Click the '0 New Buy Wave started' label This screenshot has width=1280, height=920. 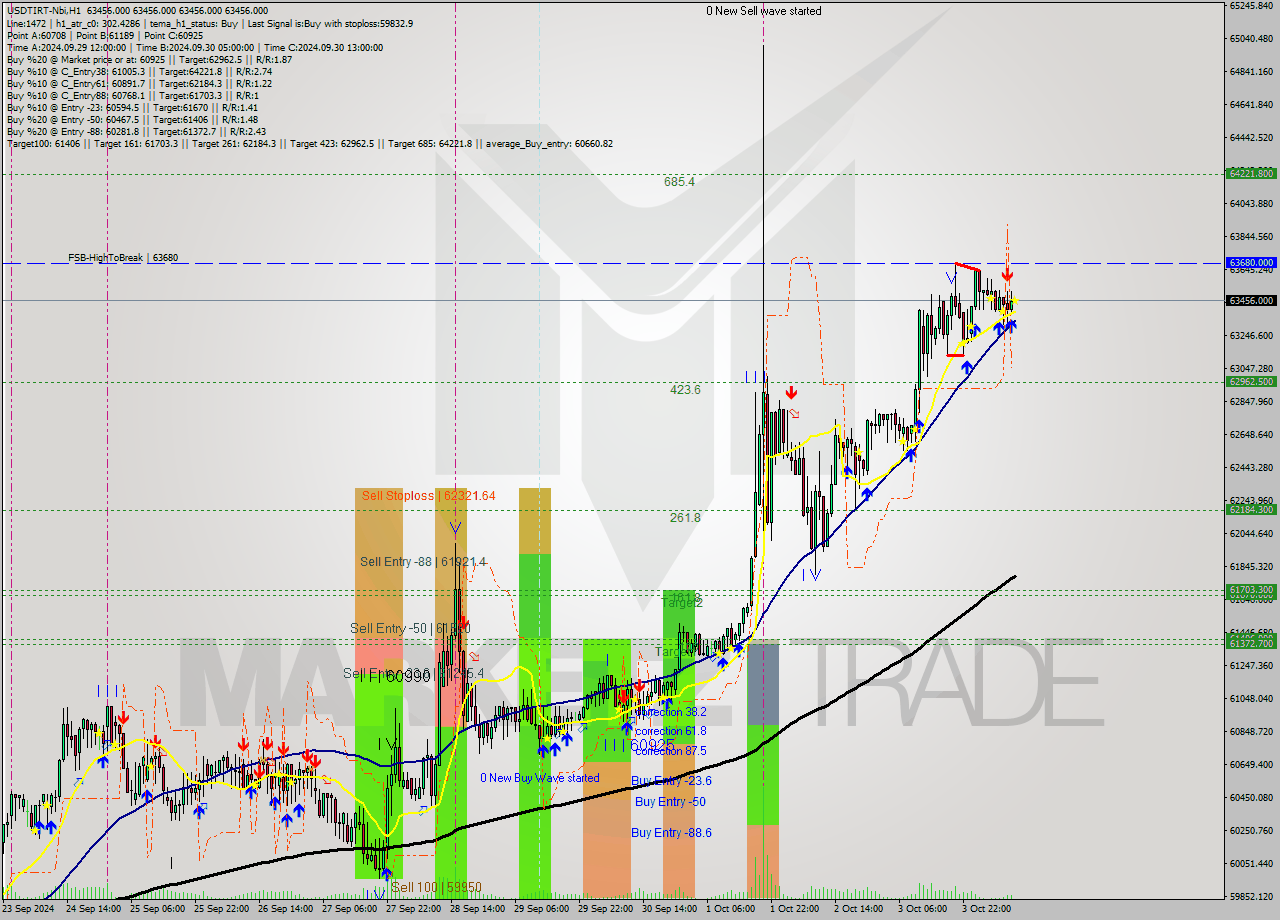[x=540, y=778]
